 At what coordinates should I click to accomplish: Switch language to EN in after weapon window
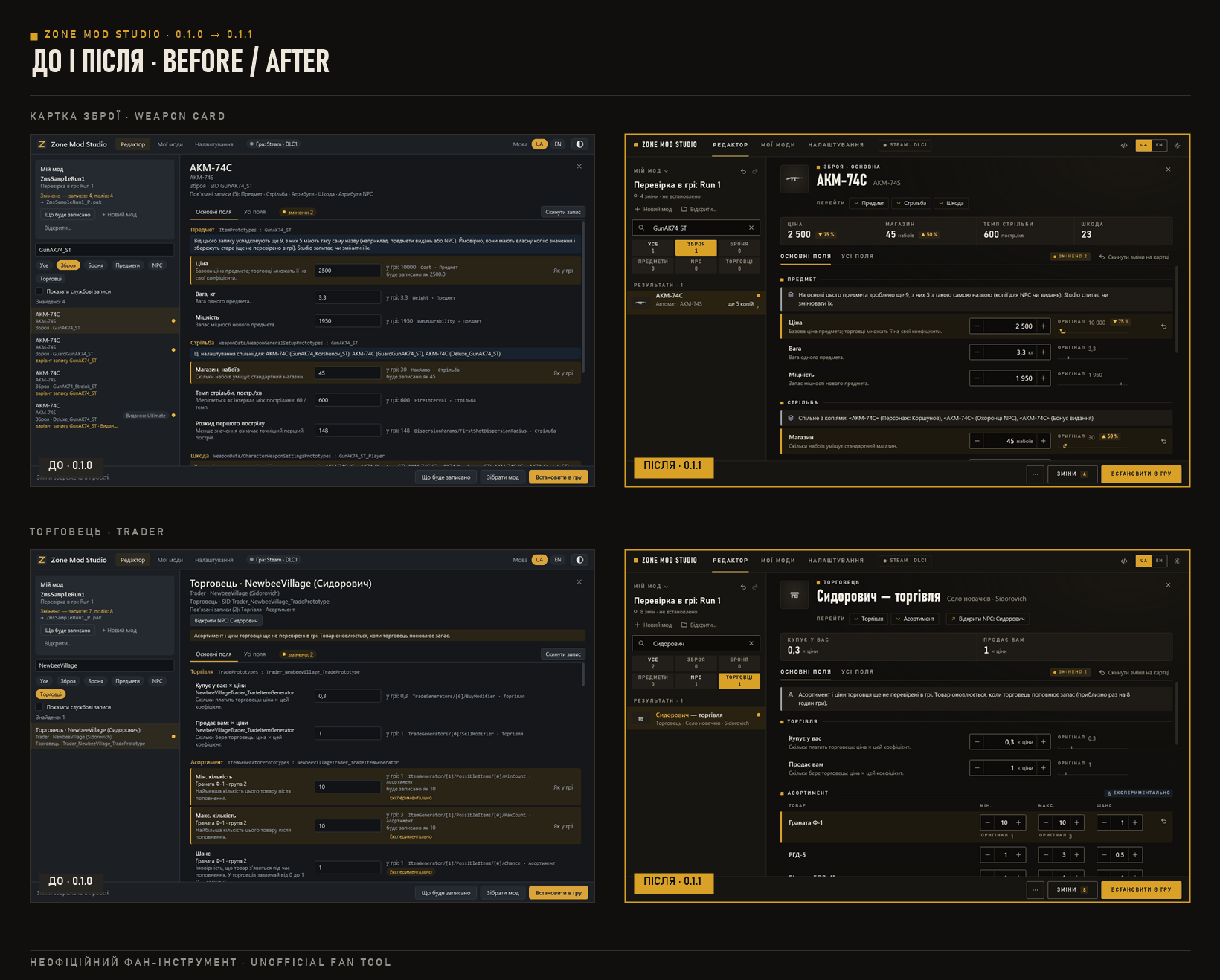[1159, 145]
